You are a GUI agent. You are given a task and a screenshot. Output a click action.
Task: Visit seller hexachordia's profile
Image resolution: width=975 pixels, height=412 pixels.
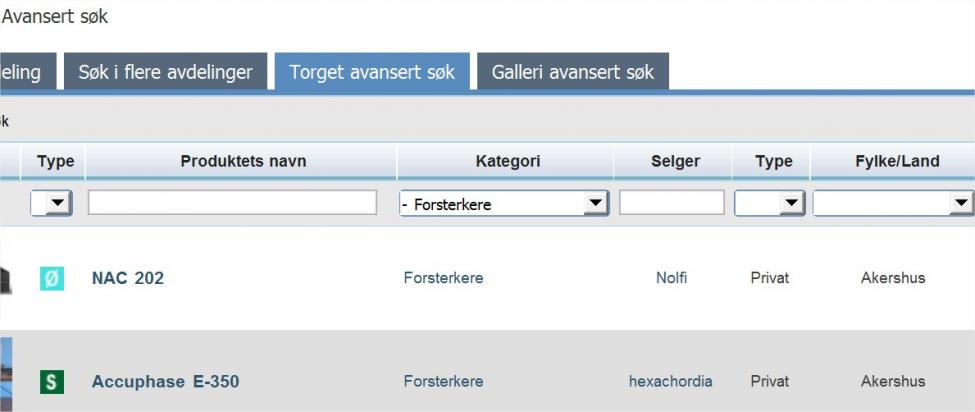pos(670,381)
